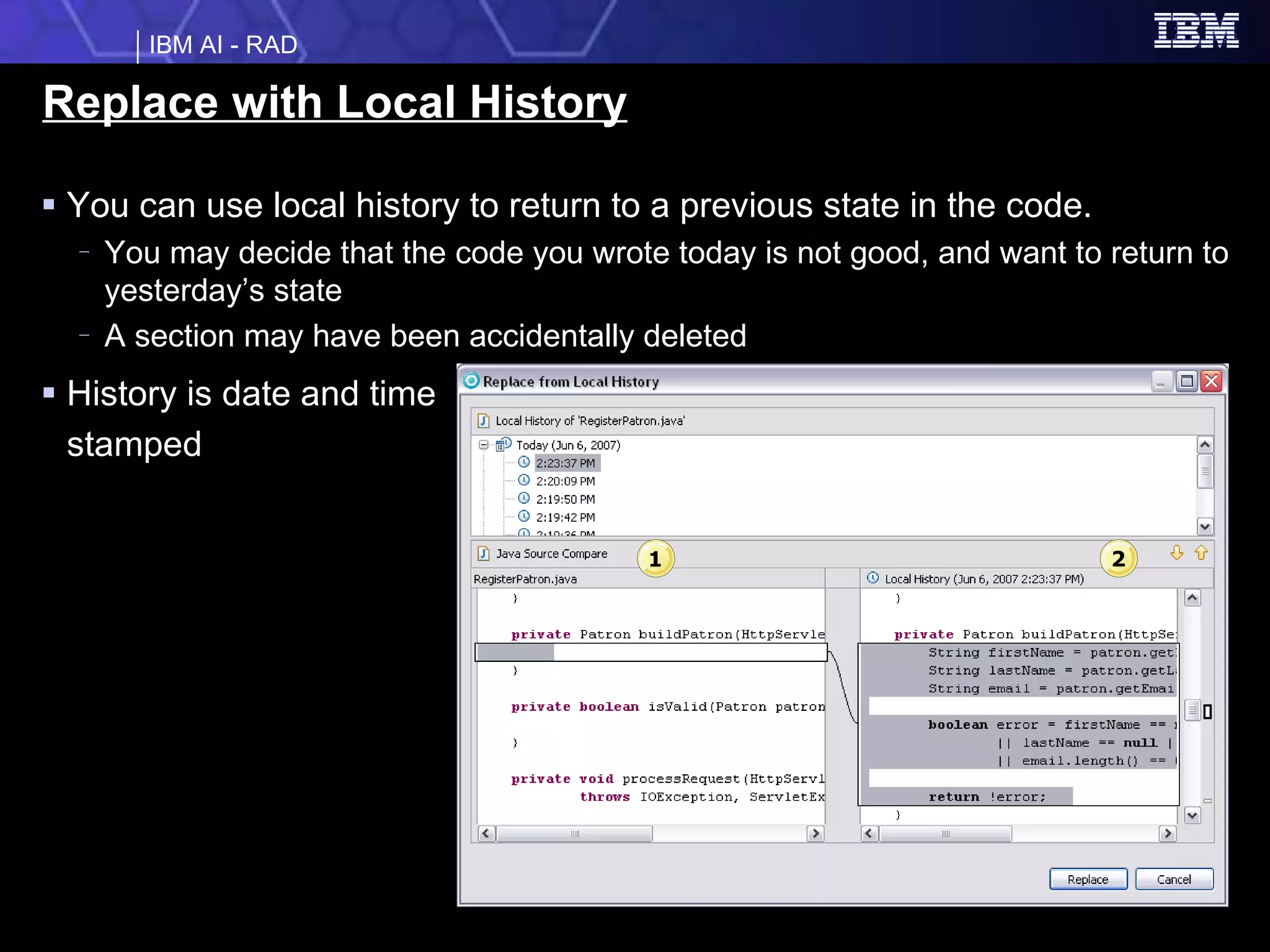Select the 2:23:37 PM history entry

566,463
